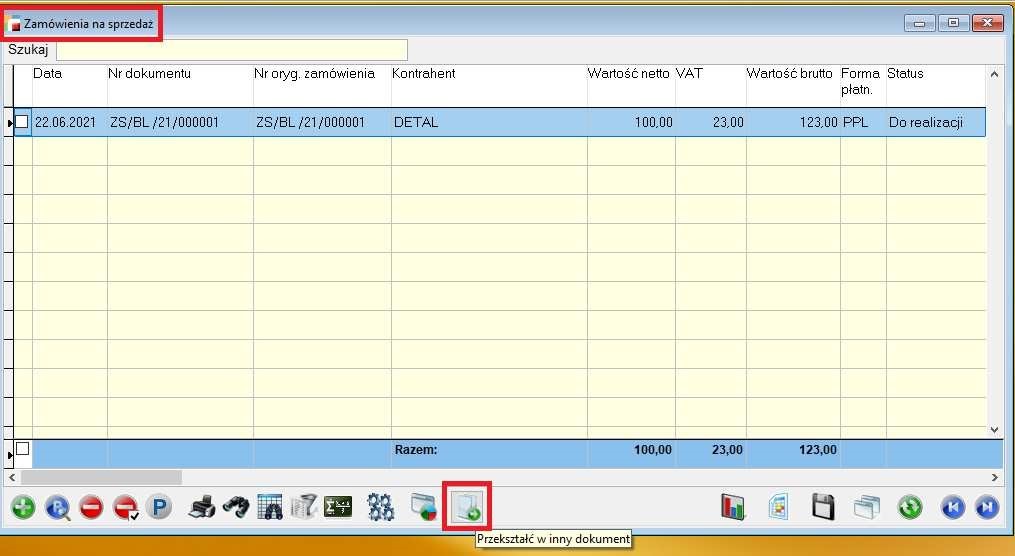Viewport: 1015px width, 556px height.
Task: Click the horizontal scrollbar left arrow
Action: click(x=12, y=478)
